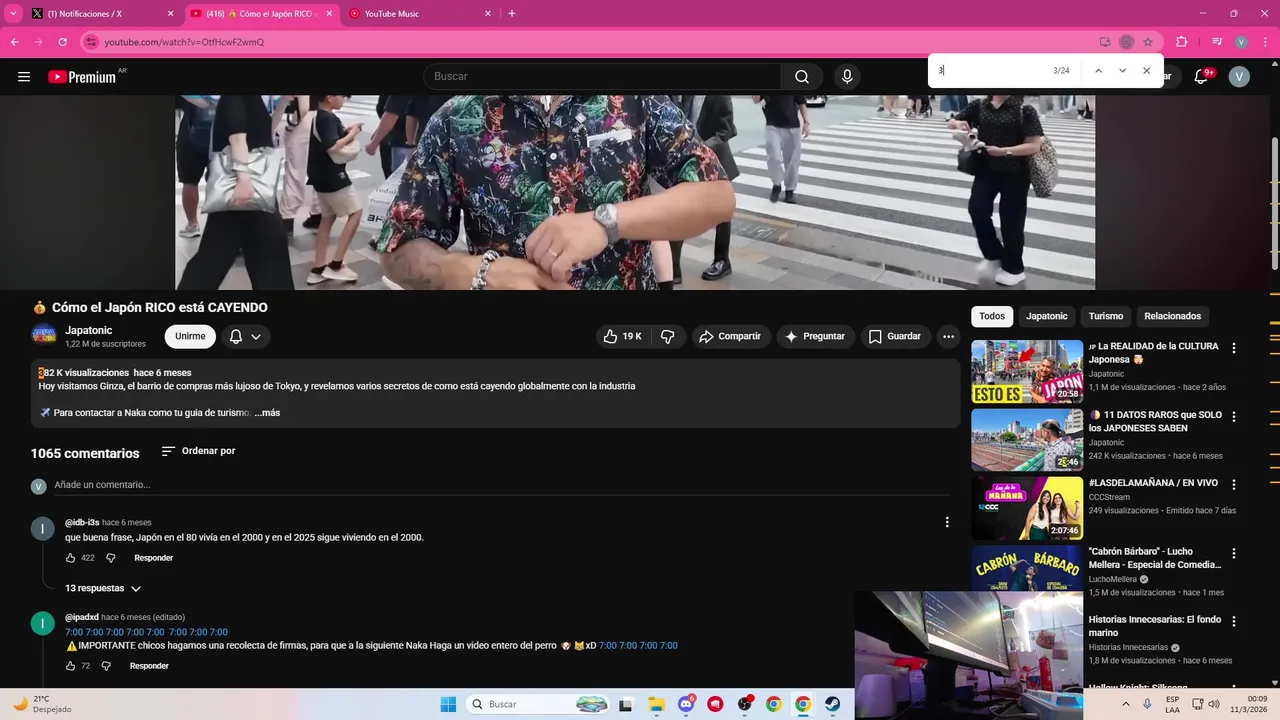
Task: Open Windows Start menu
Action: 448,704
